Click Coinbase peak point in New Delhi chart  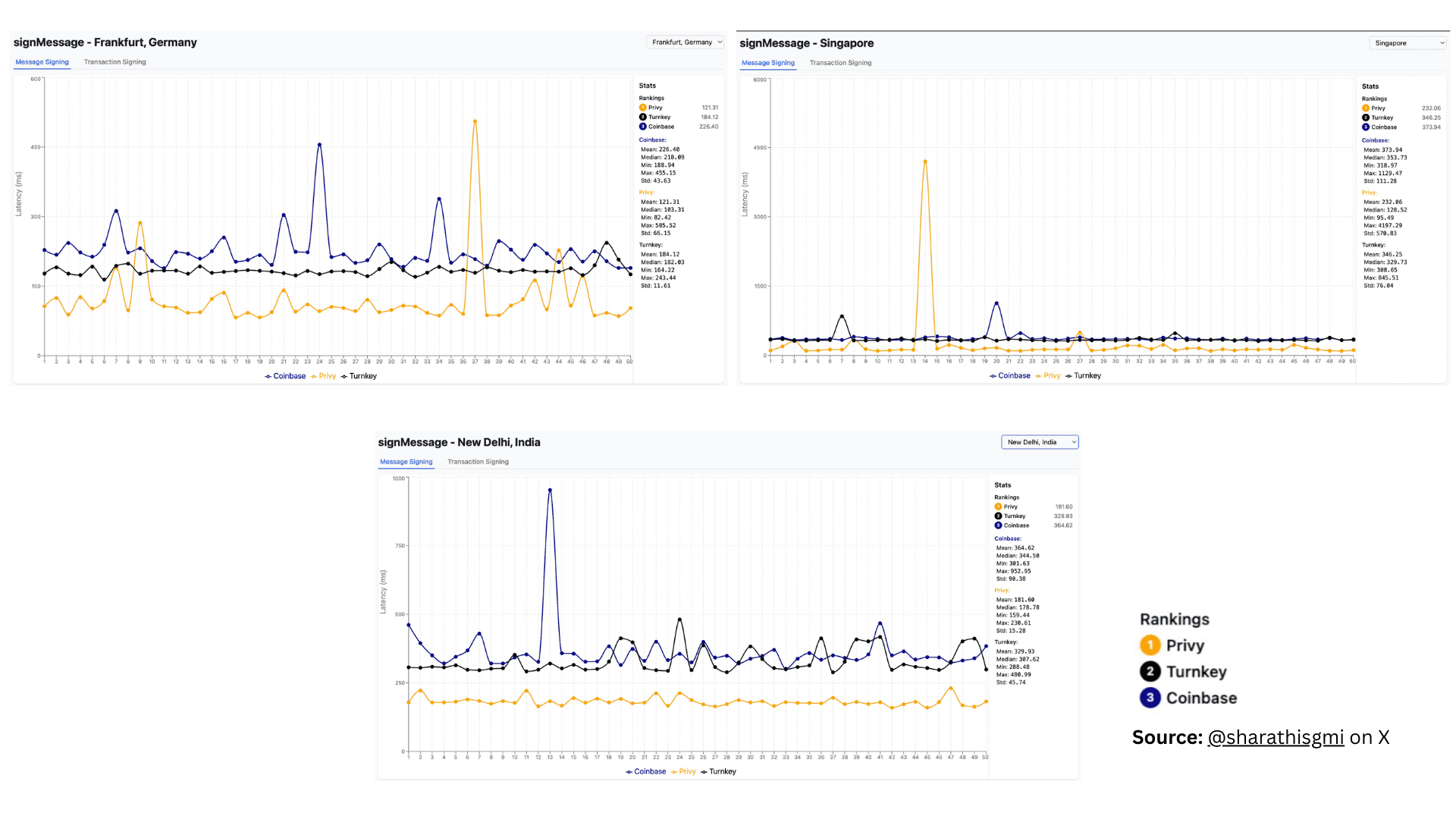click(x=550, y=490)
